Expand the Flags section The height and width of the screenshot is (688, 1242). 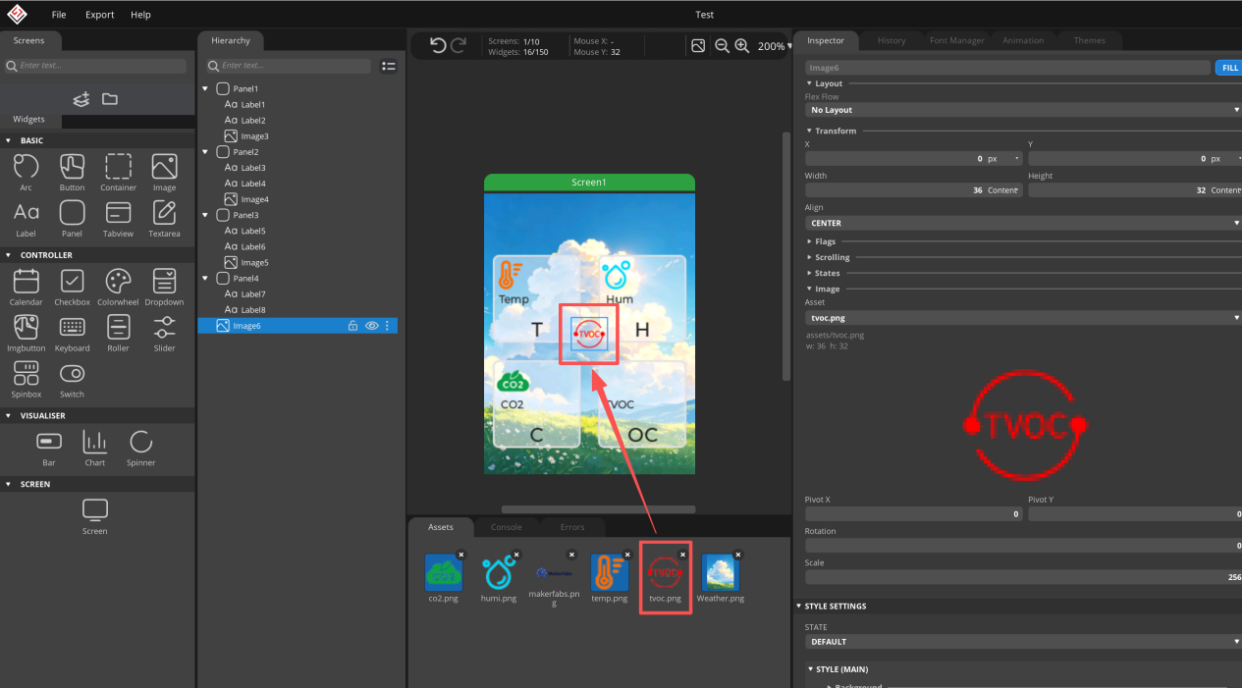pos(822,241)
